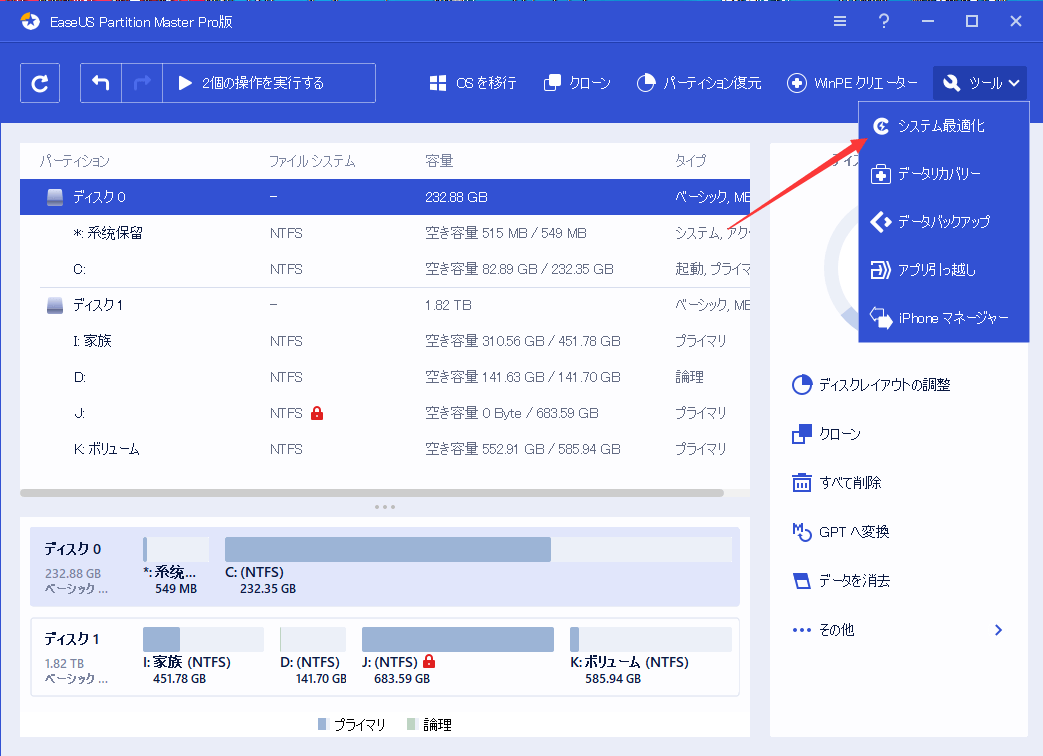Collapse the ツール dropdown menu

click(980, 83)
